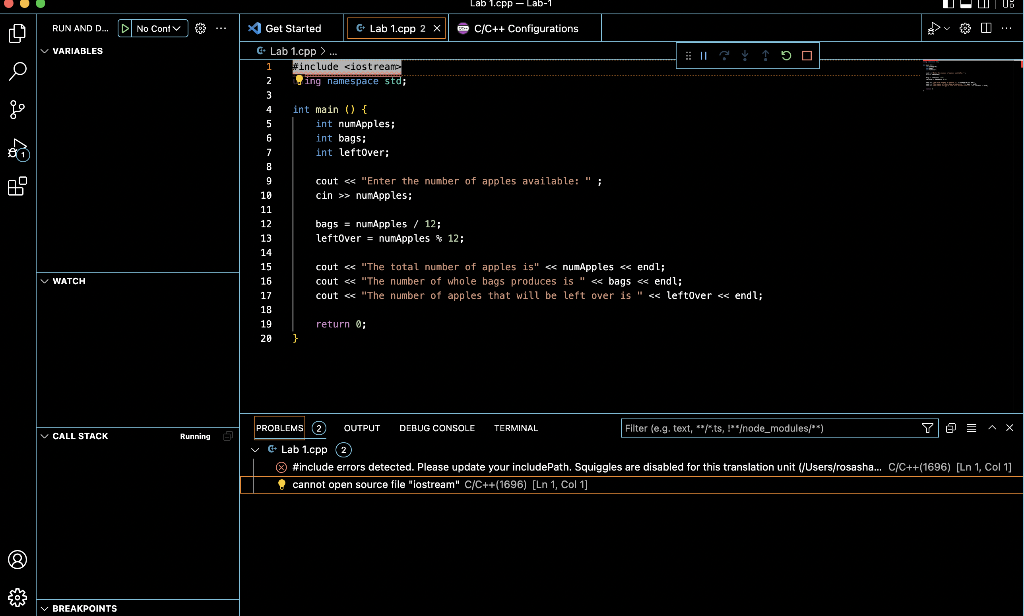Open the Search view in activity bar

click(x=17, y=71)
